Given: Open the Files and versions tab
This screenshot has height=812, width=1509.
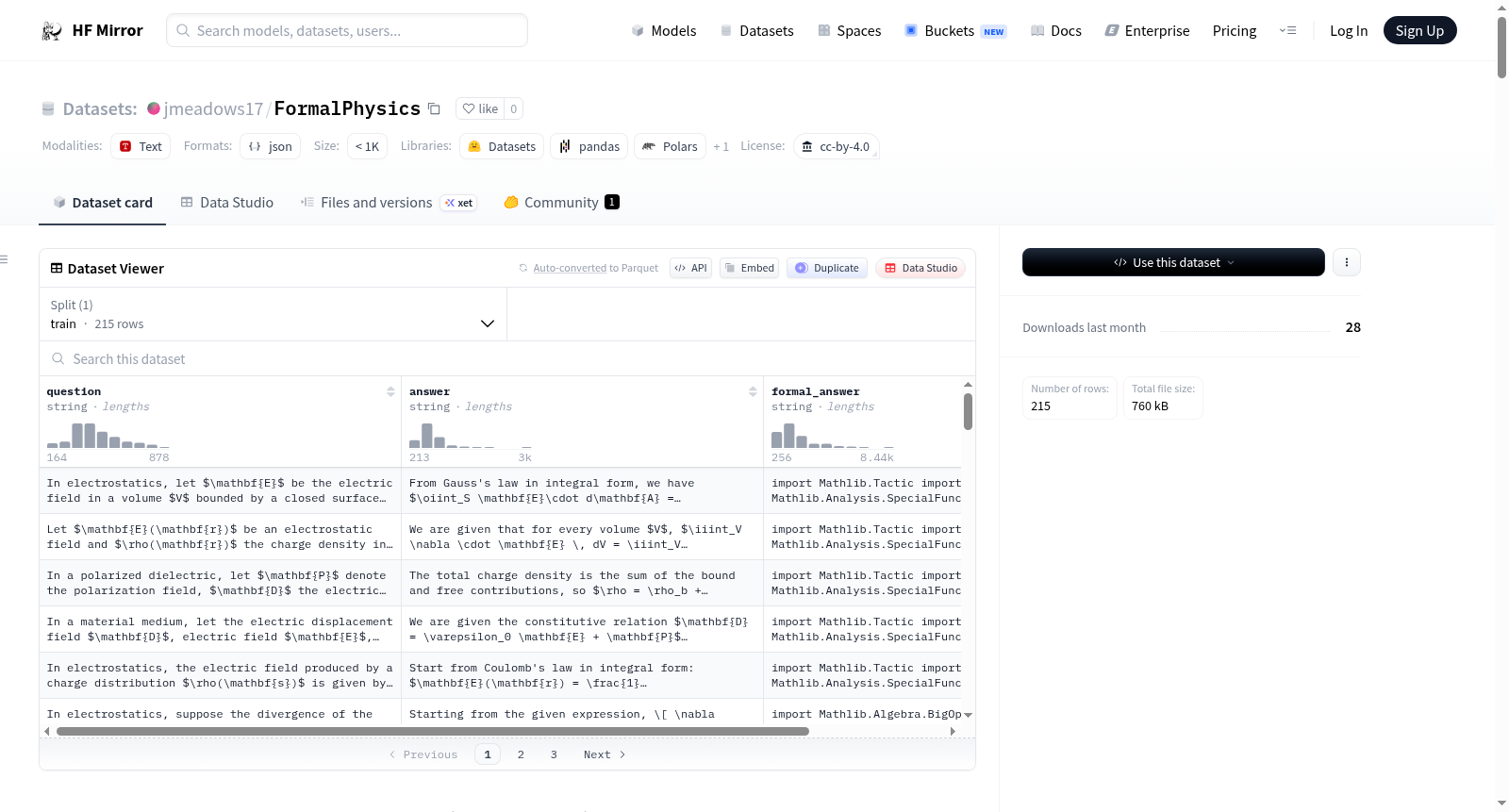Looking at the screenshot, I should [388, 202].
